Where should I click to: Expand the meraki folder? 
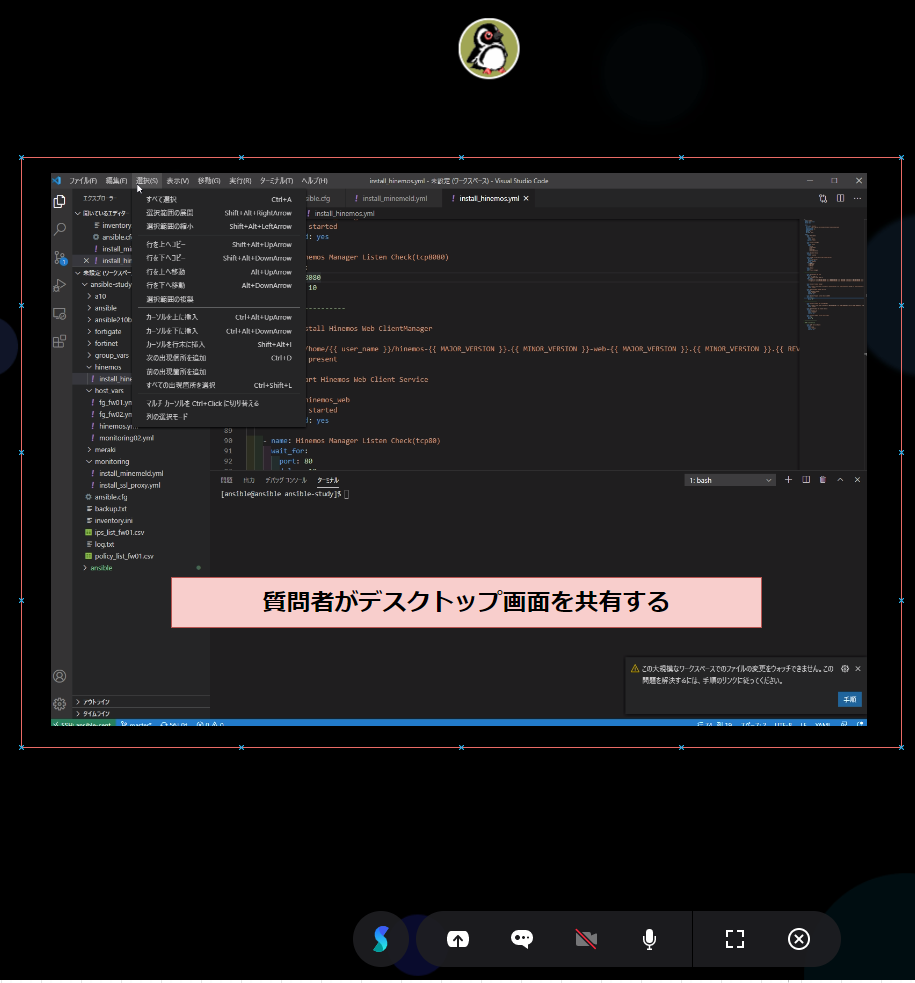[x=105, y=449]
